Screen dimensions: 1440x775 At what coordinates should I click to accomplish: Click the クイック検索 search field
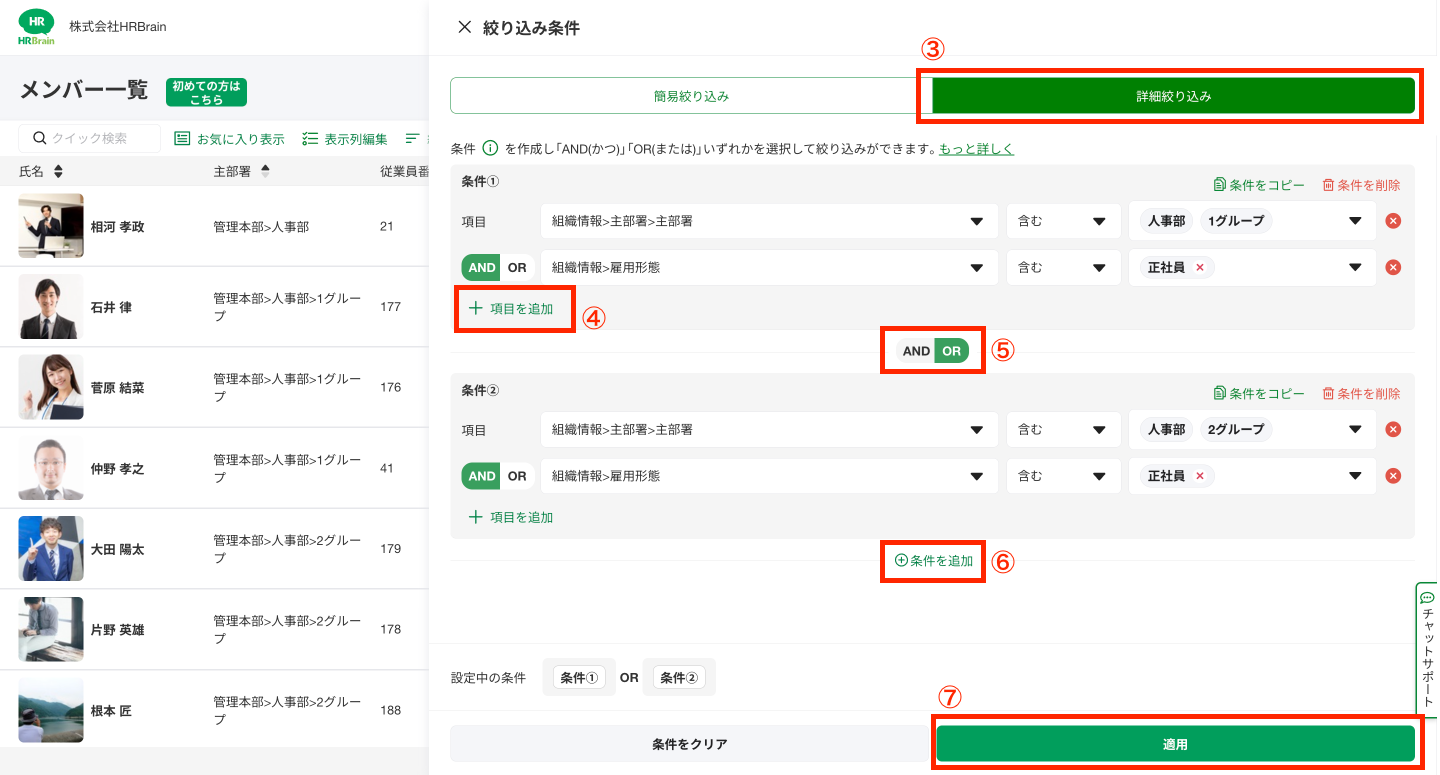click(x=97, y=138)
